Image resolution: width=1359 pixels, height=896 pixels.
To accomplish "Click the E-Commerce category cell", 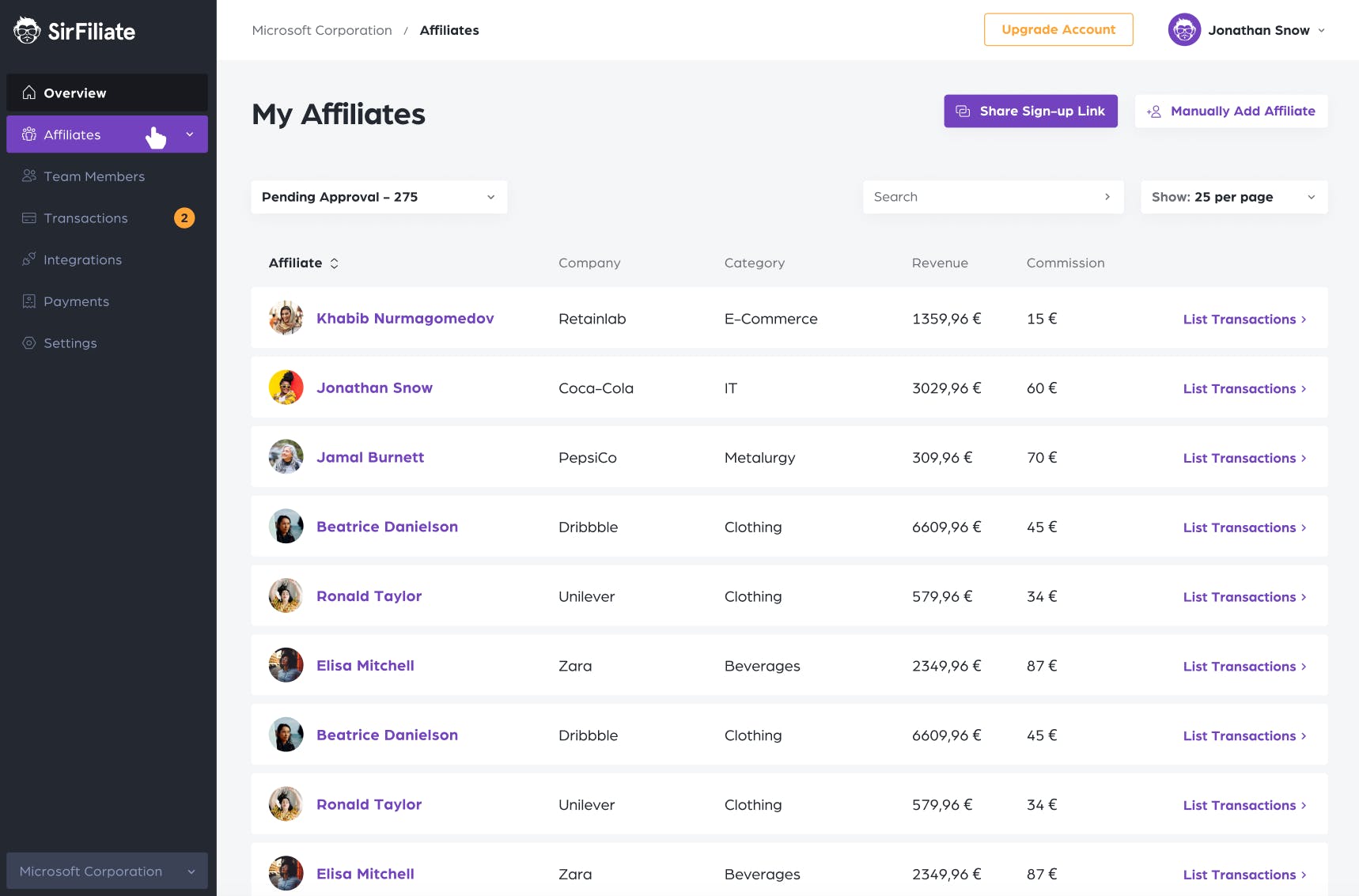I will [x=771, y=319].
